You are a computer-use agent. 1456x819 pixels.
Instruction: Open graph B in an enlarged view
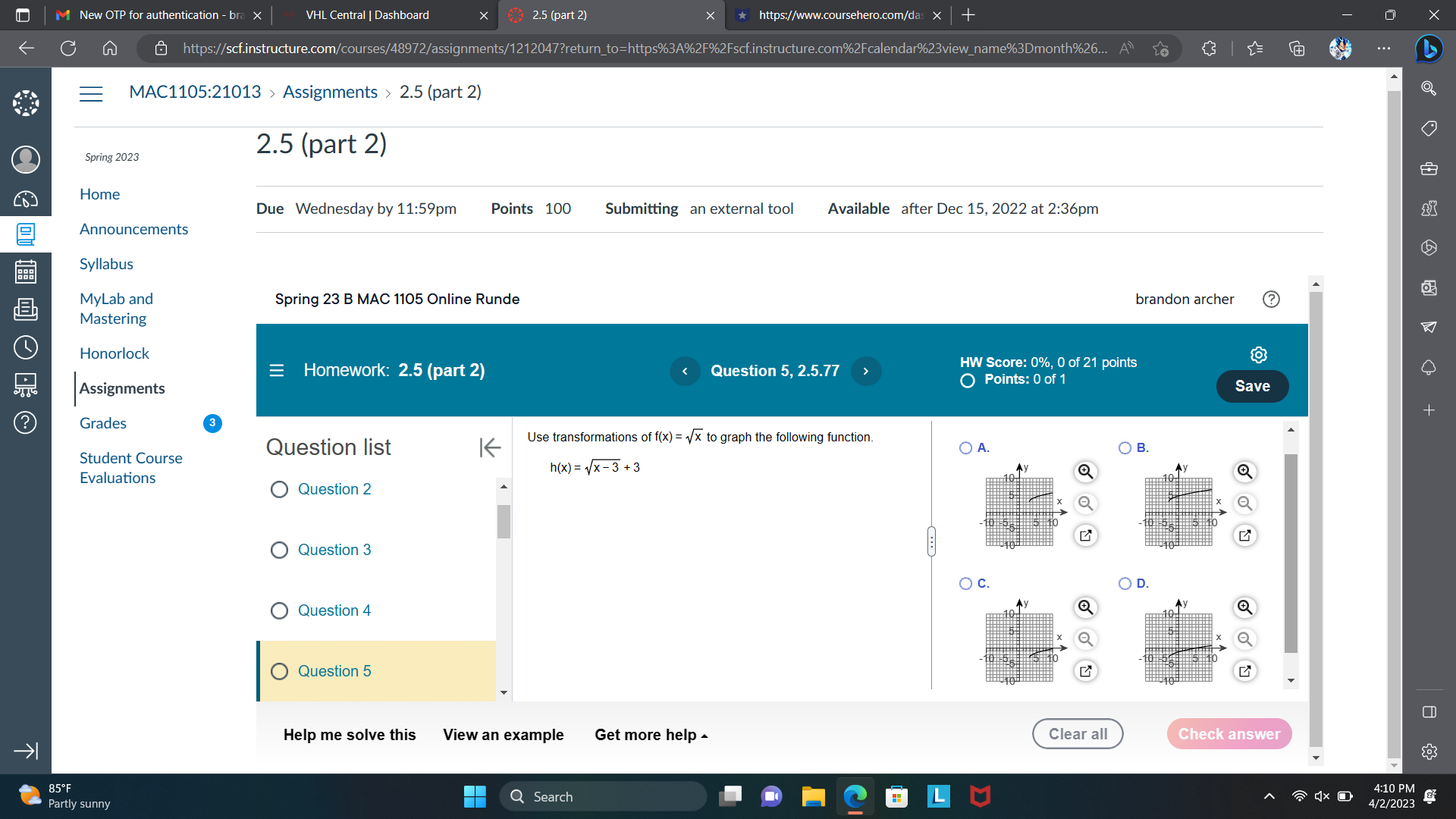tap(1244, 535)
